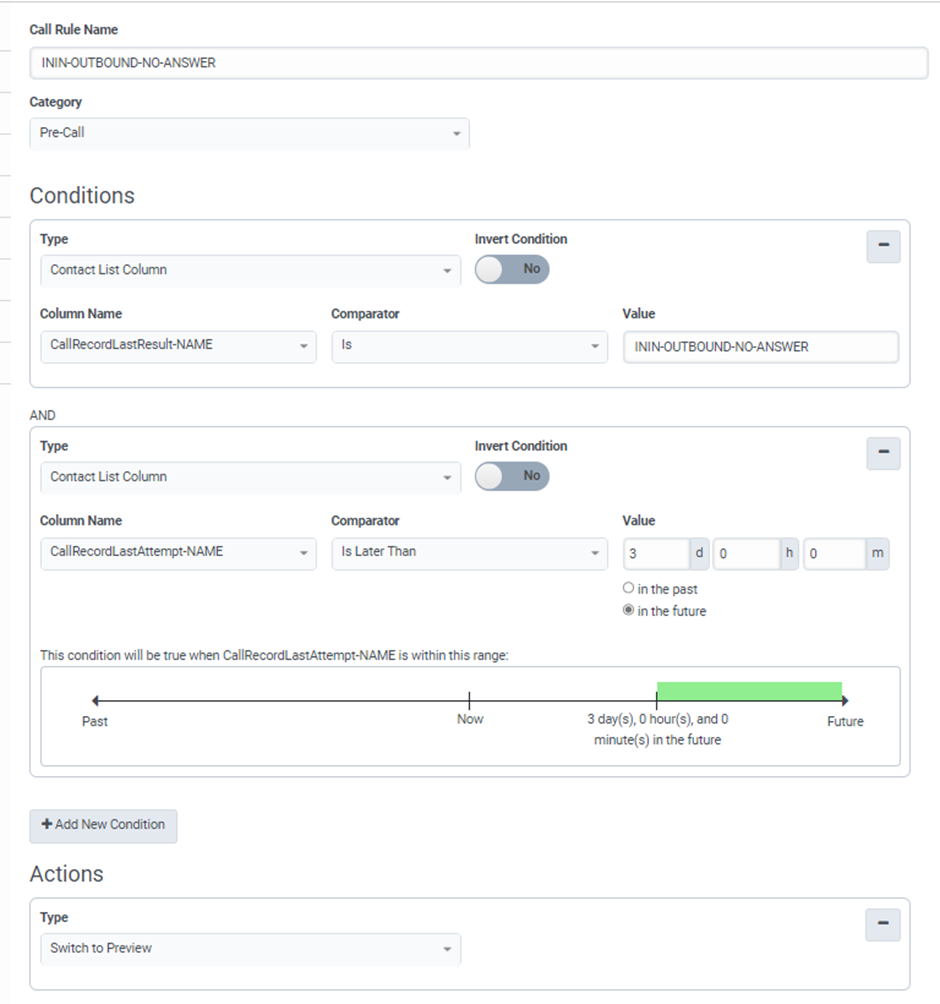This screenshot has width=940, height=1004.
Task: Remove the Switch to Preview action with minus icon
Action: click(883, 924)
